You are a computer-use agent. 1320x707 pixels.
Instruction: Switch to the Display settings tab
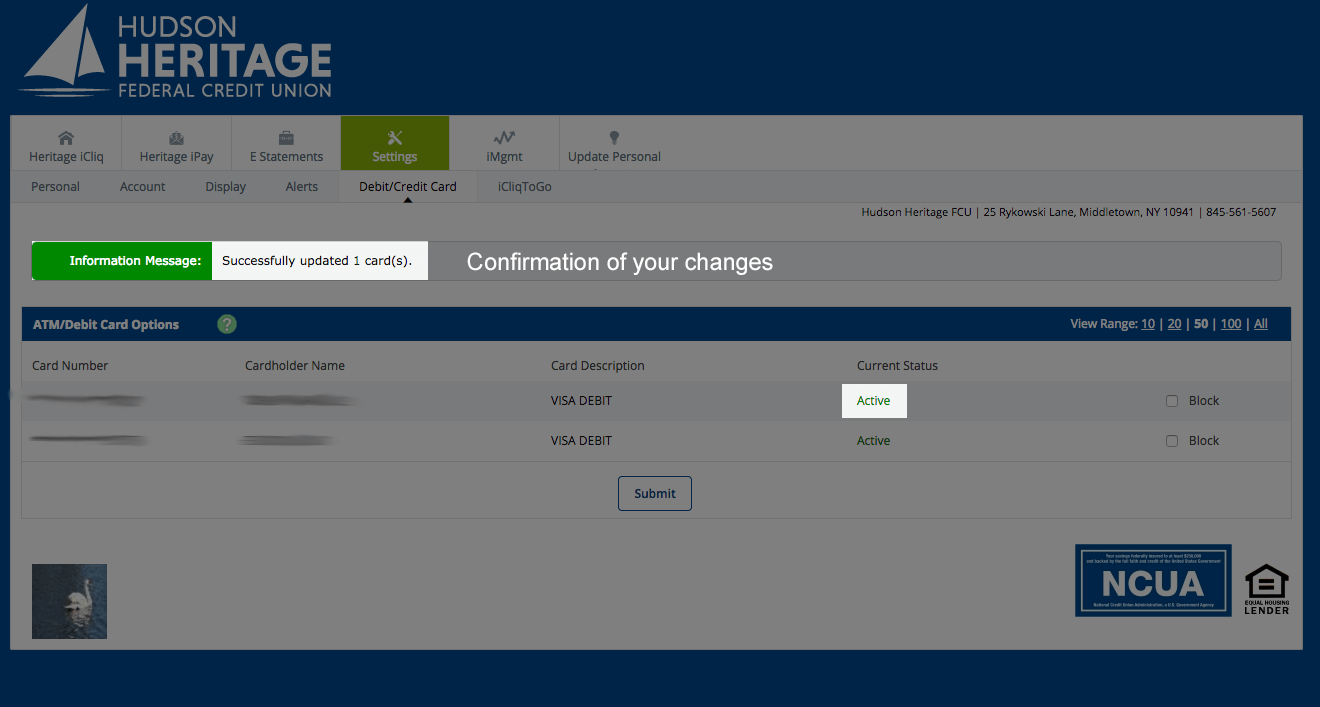click(225, 186)
